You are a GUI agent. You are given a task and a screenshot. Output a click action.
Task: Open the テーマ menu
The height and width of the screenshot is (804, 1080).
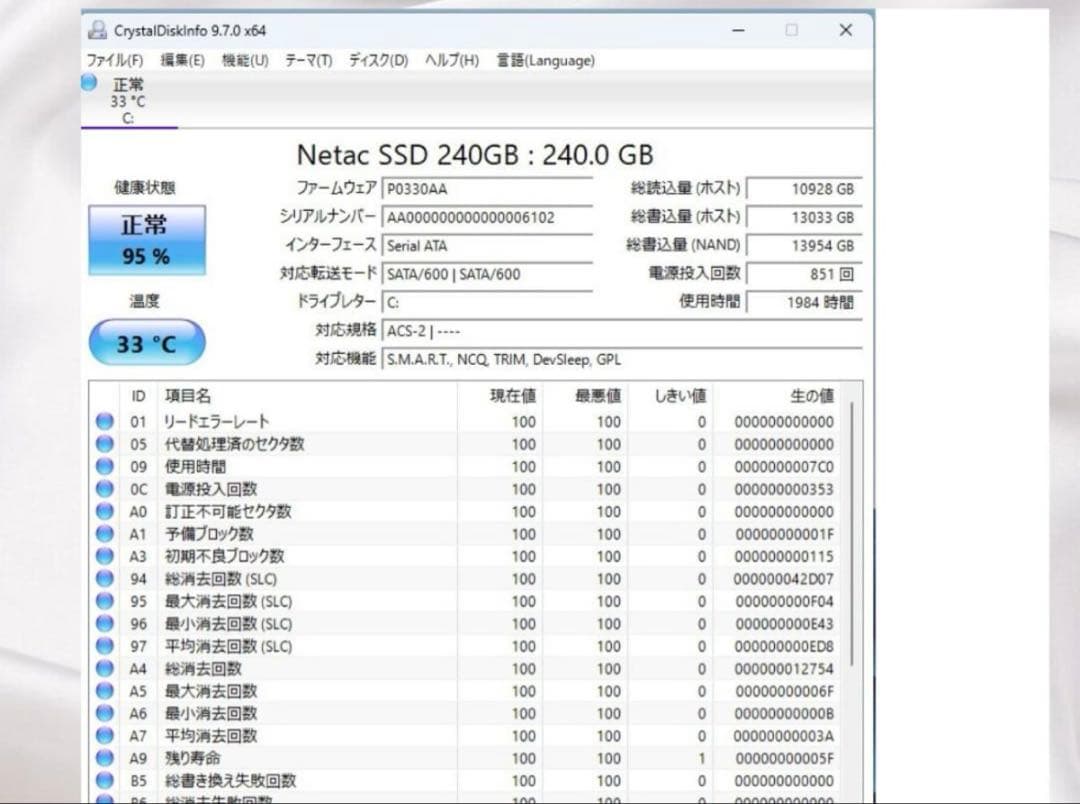[x=306, y=60]
